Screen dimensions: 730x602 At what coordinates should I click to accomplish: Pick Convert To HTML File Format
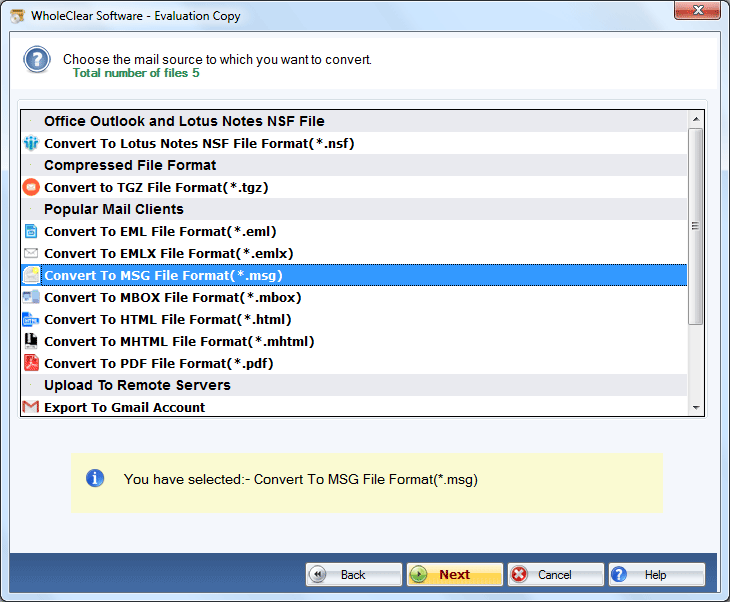click(354, 319)
